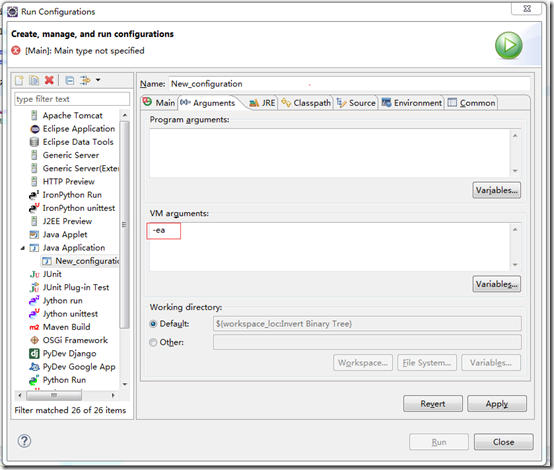The width and height of the screenshot is (554, 470).
Task: Click tree horizontal scroll left arrow
Action: 20,395
